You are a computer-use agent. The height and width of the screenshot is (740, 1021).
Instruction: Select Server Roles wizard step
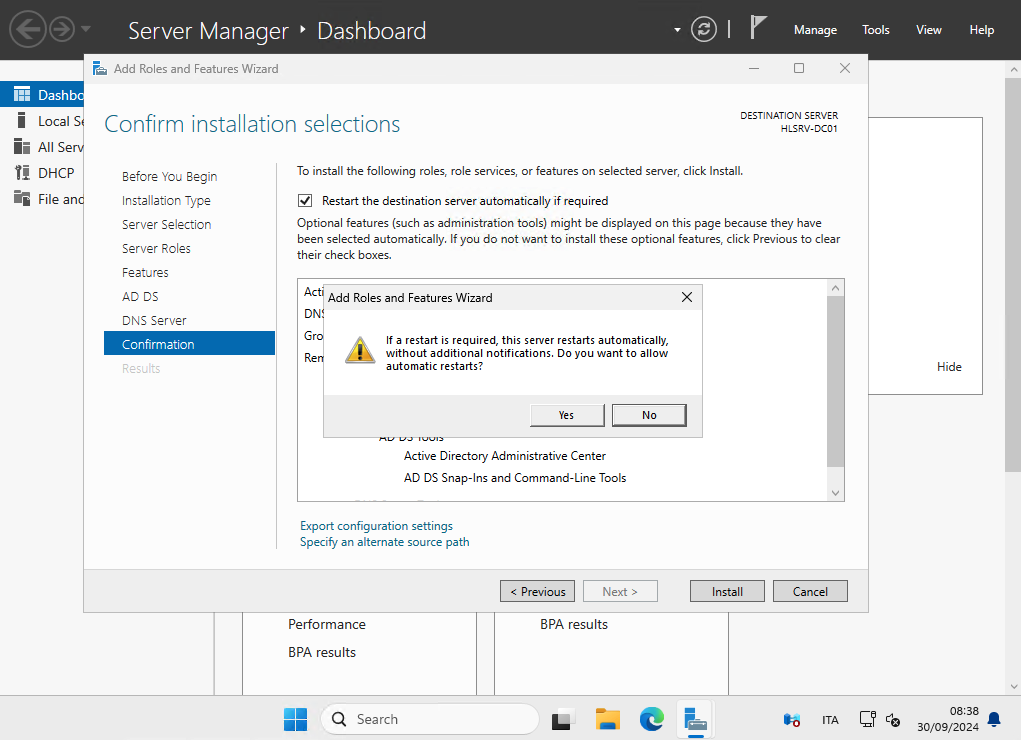[x=156, y=249]
